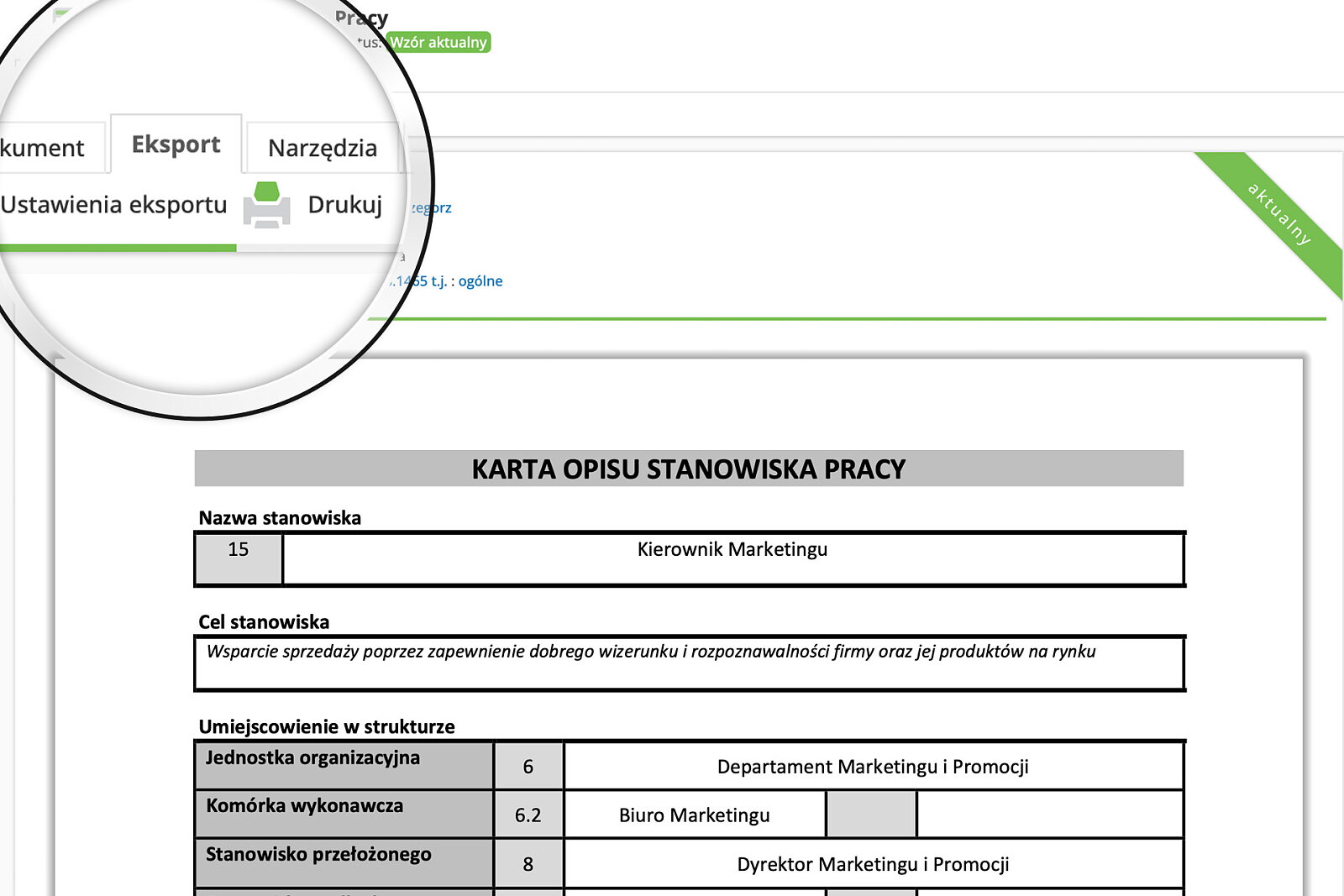Click the Drukuj label
This screenshot has width=1344, height=896.
(x=344, y=205)
